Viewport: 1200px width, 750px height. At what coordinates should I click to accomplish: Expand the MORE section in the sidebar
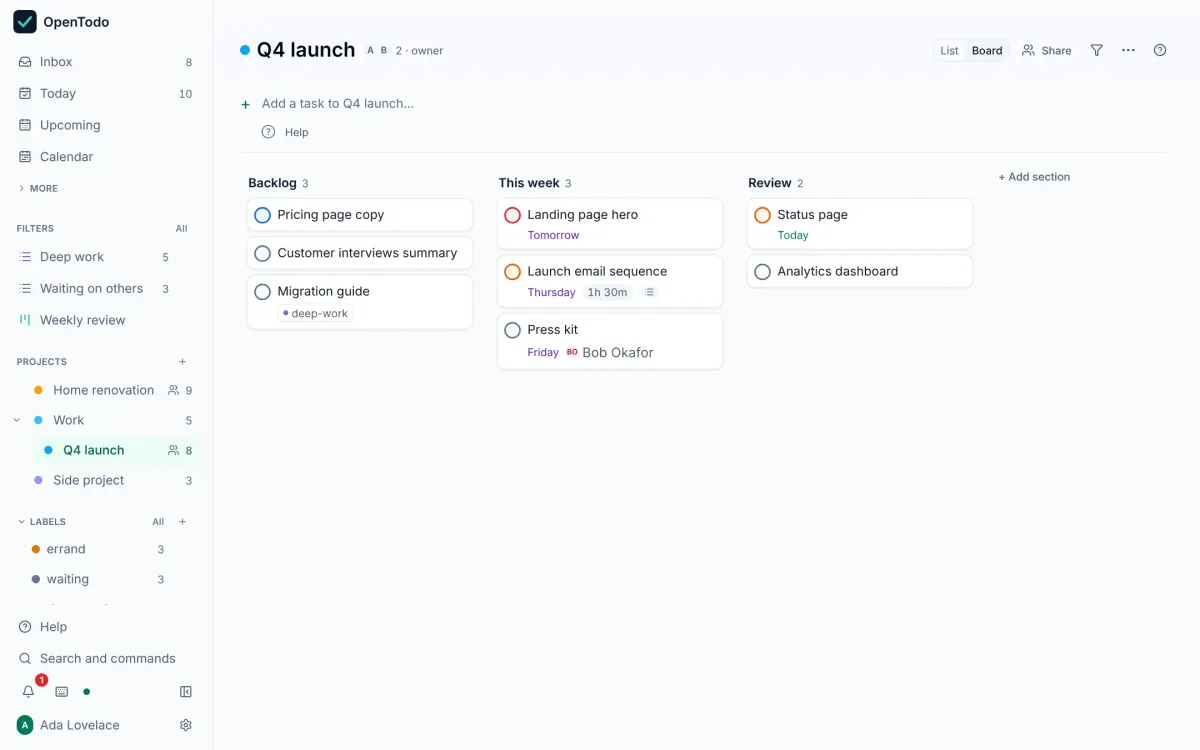pos(38,188)
